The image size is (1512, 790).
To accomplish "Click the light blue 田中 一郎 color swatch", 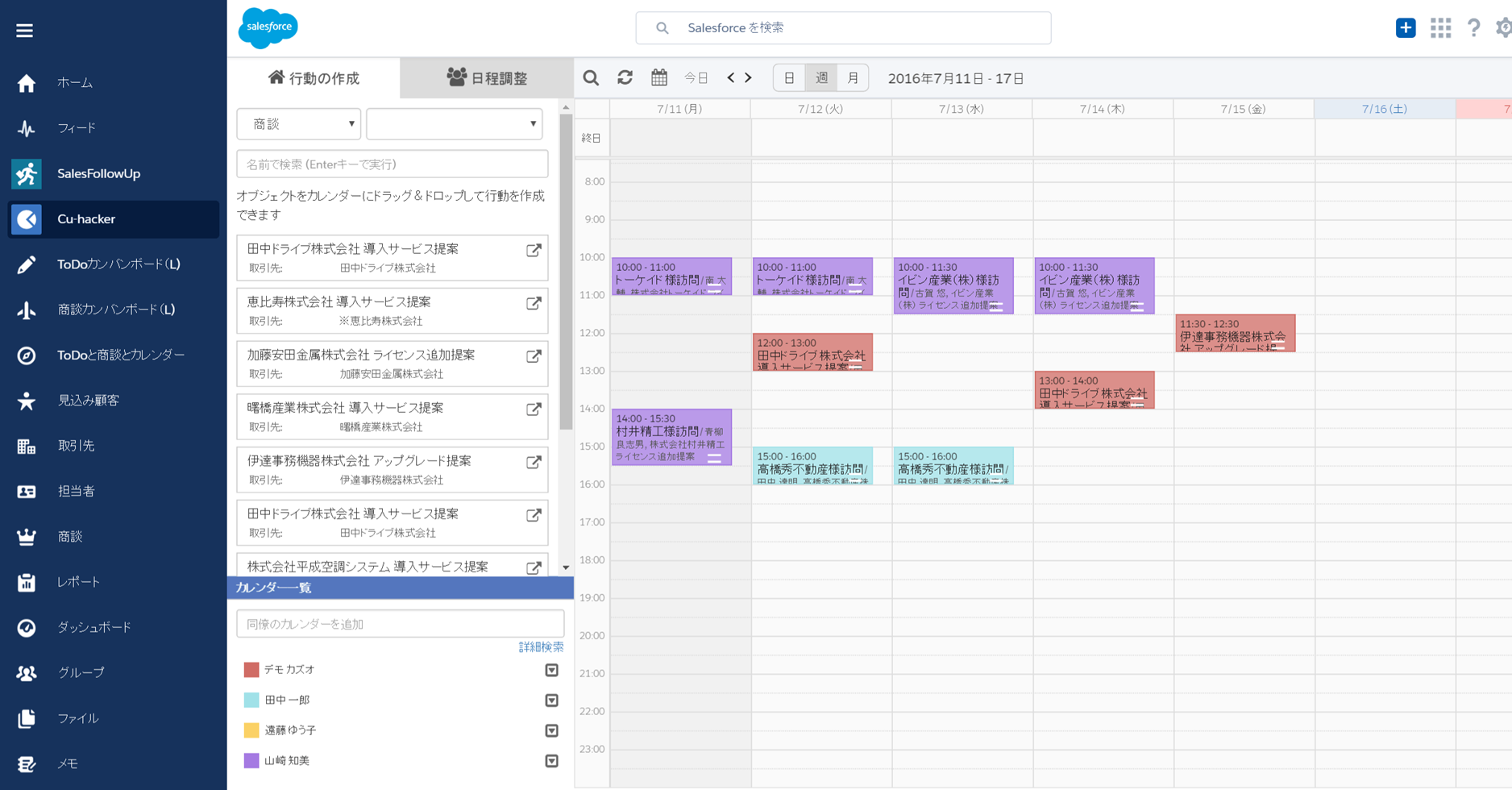I will (251, 701).
